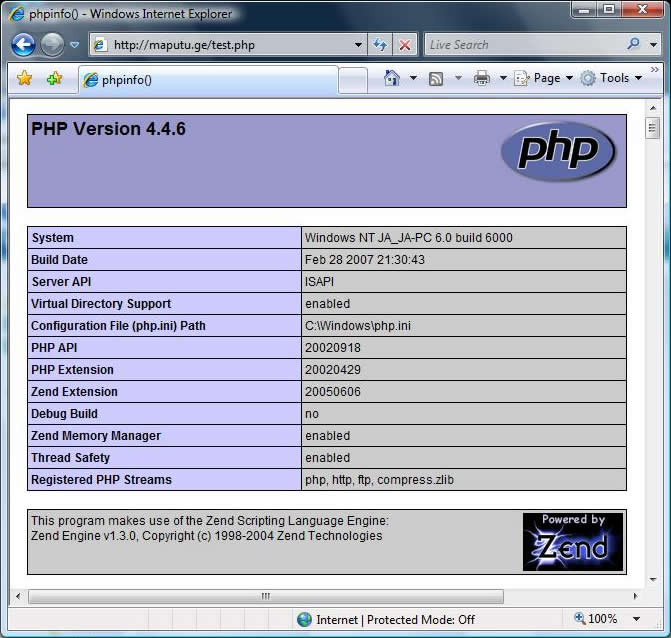The height and width of the screenshot is (638, 671).
Task: Click 'Registered PHP Streams' label
Action: coord(101,480)
